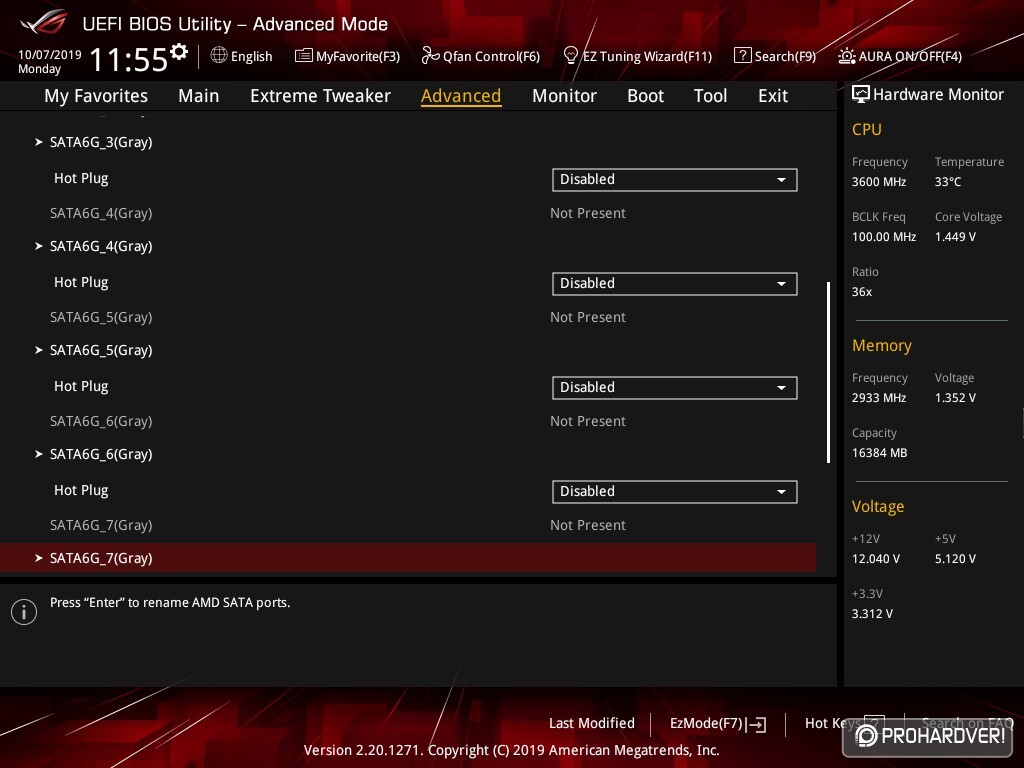Click the Qfan Control fan icon
The image size is (1024, 768).
point(430,56)
